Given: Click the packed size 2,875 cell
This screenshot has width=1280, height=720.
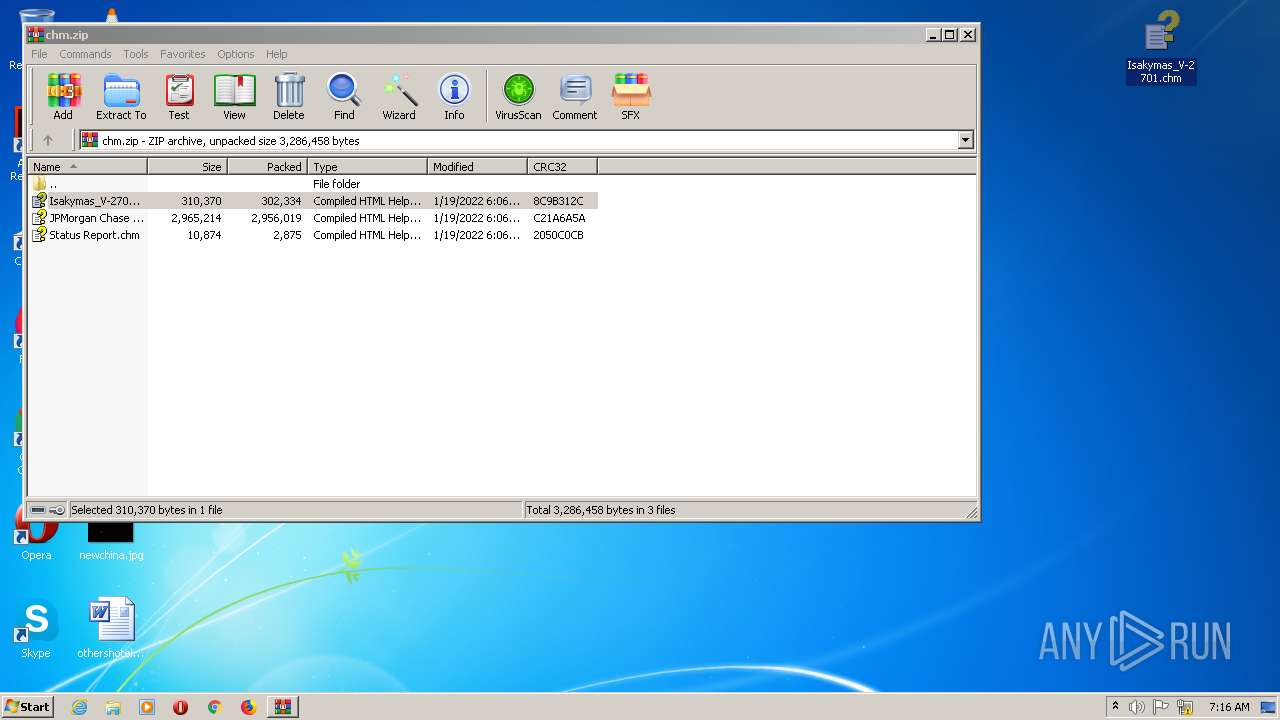Looking at the screenshot, I should tap(286, 235).
